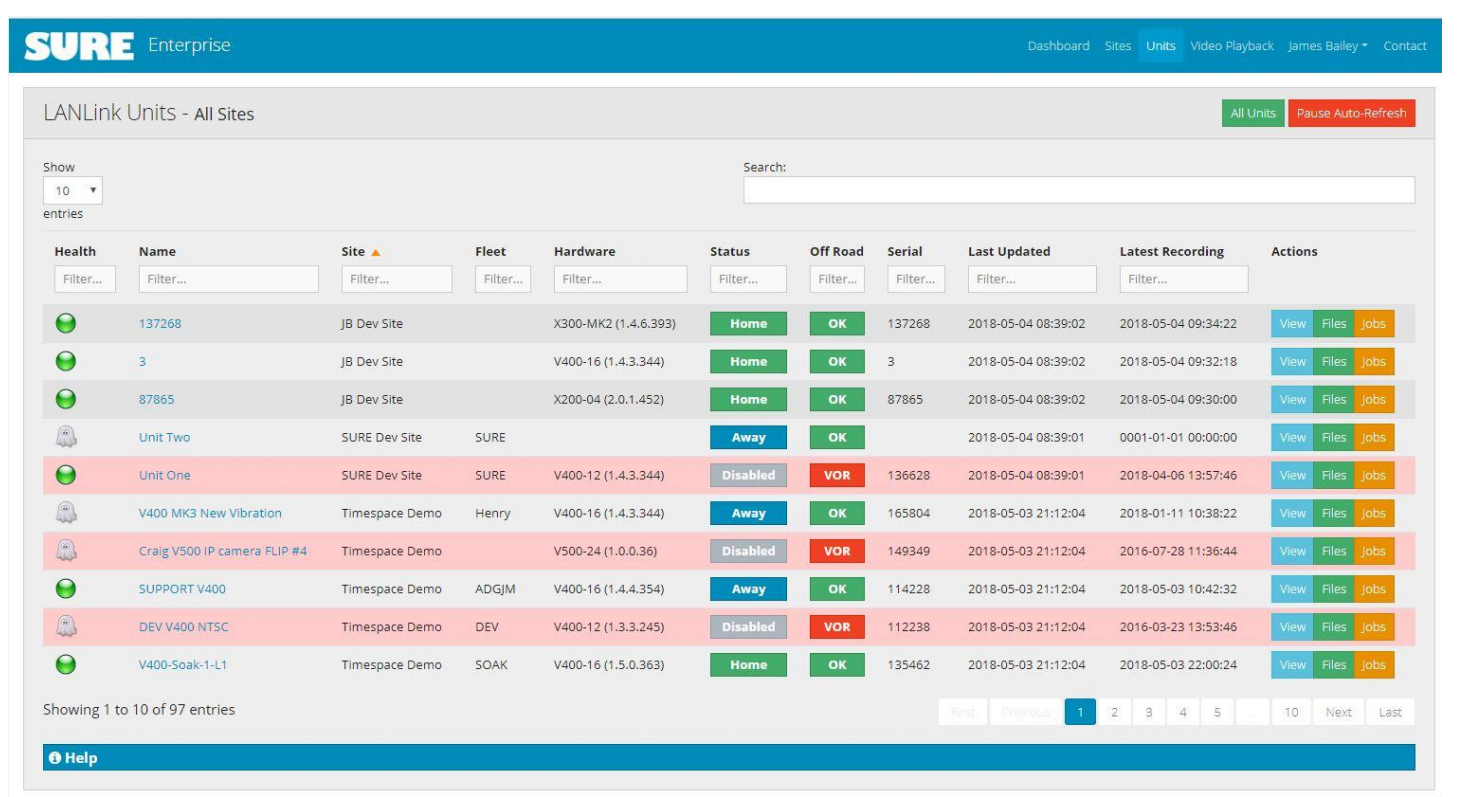Open Video Playback from the top menu
The width and height of the screenshot is (1464, 797).
click(x=1232, y=46)
